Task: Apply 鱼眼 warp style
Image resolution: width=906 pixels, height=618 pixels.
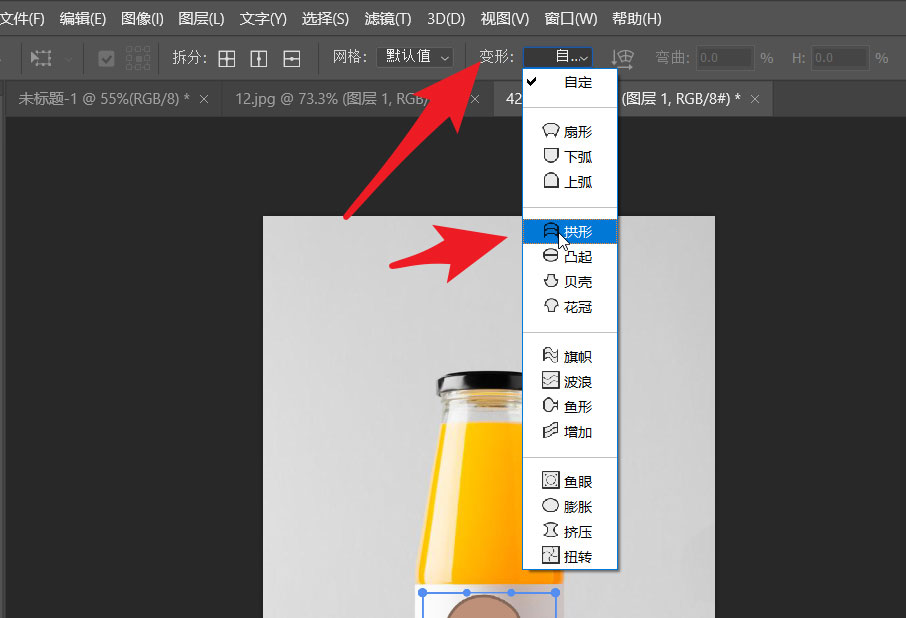Action: click(x=570, y=481)
